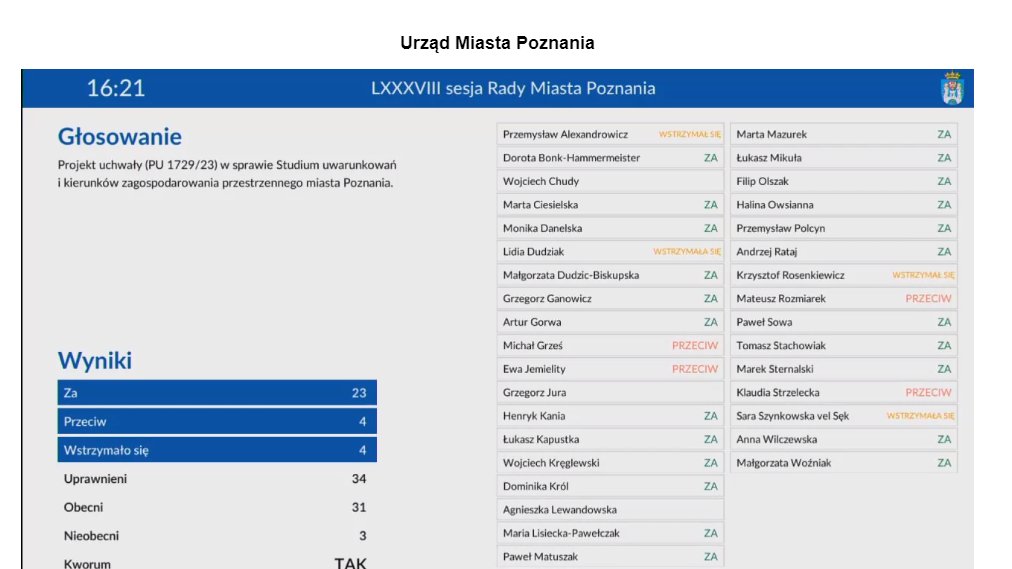Click the Kworum TAK row
This screenshot has height=569, width=1012.
point(216,563)
